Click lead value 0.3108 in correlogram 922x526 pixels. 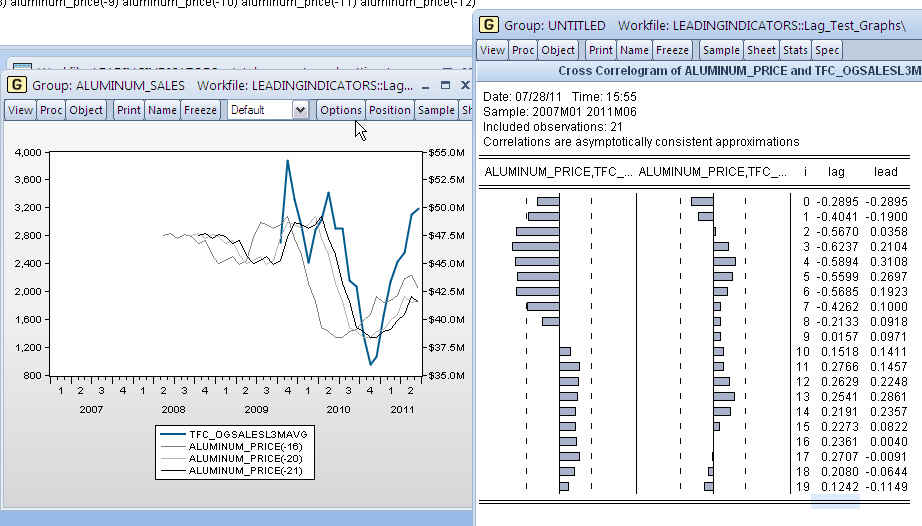888,262
